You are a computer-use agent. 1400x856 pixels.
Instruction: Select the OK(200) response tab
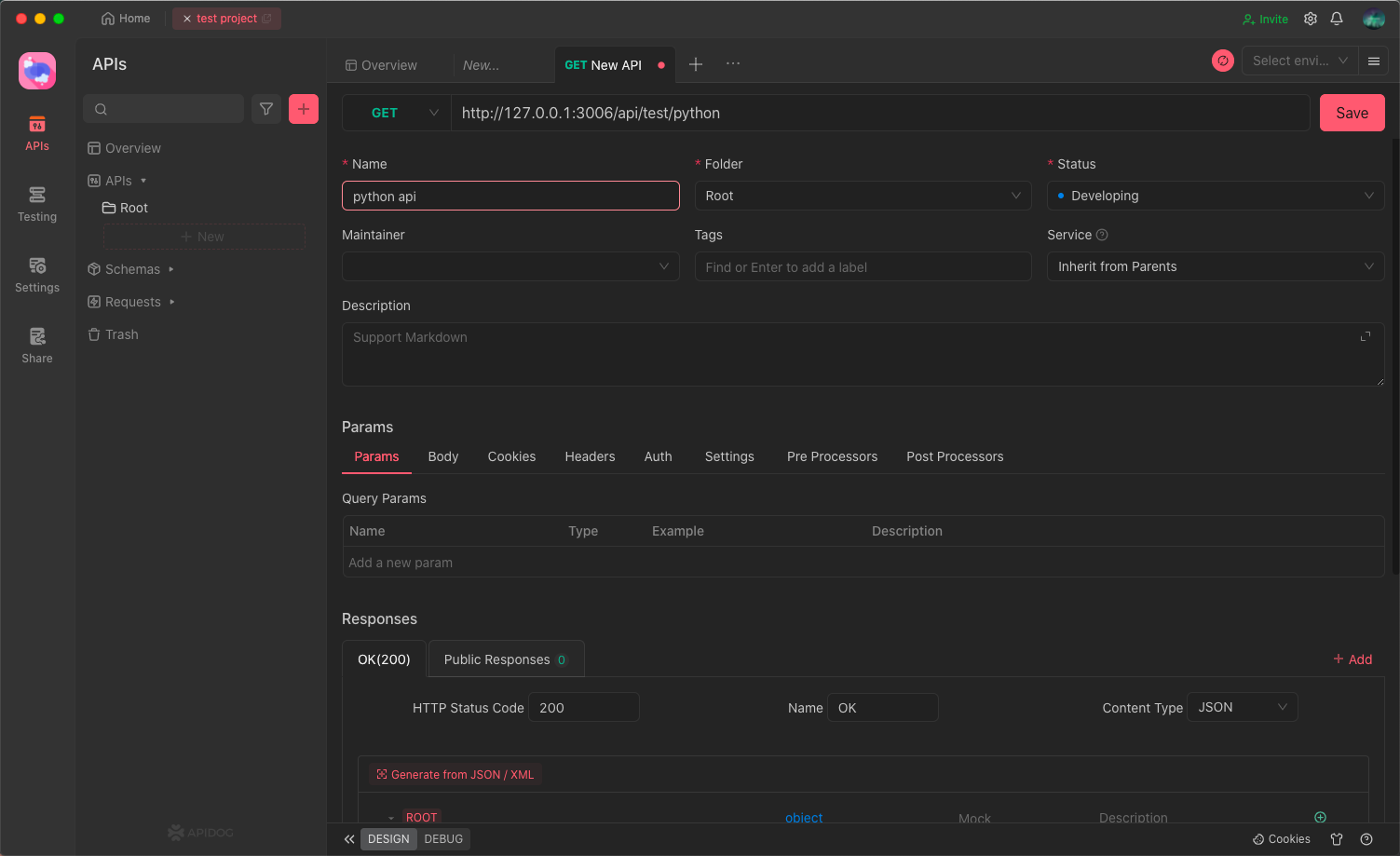[384, 659]
